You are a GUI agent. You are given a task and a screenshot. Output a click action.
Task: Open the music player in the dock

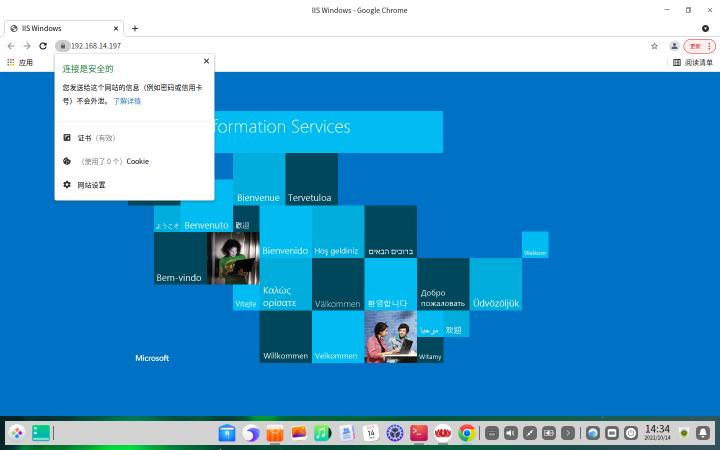tap(322, 433)
